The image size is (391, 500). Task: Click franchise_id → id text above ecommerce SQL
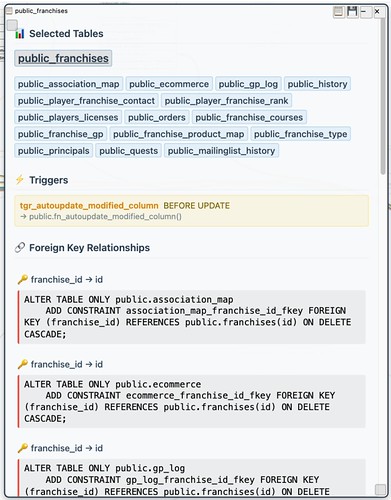coord(67,364)
